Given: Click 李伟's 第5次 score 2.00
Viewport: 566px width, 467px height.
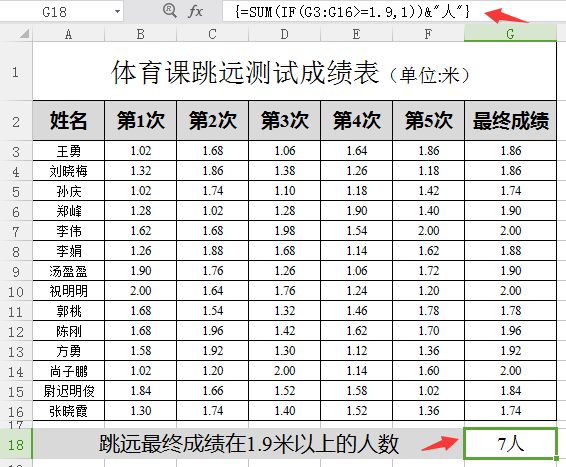Looking at the screenshot, I should point(428,231).
